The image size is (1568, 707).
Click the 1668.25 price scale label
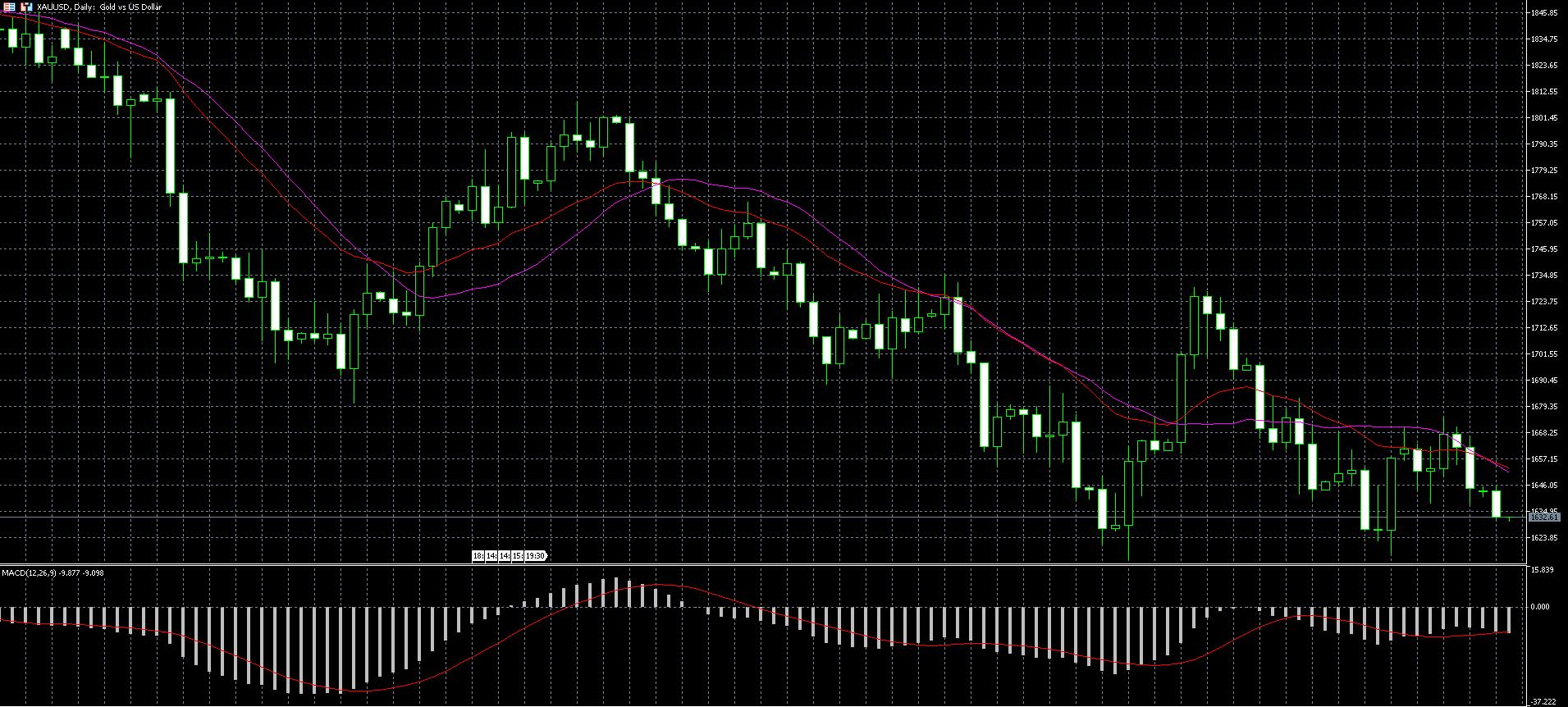click(1543, 433)
